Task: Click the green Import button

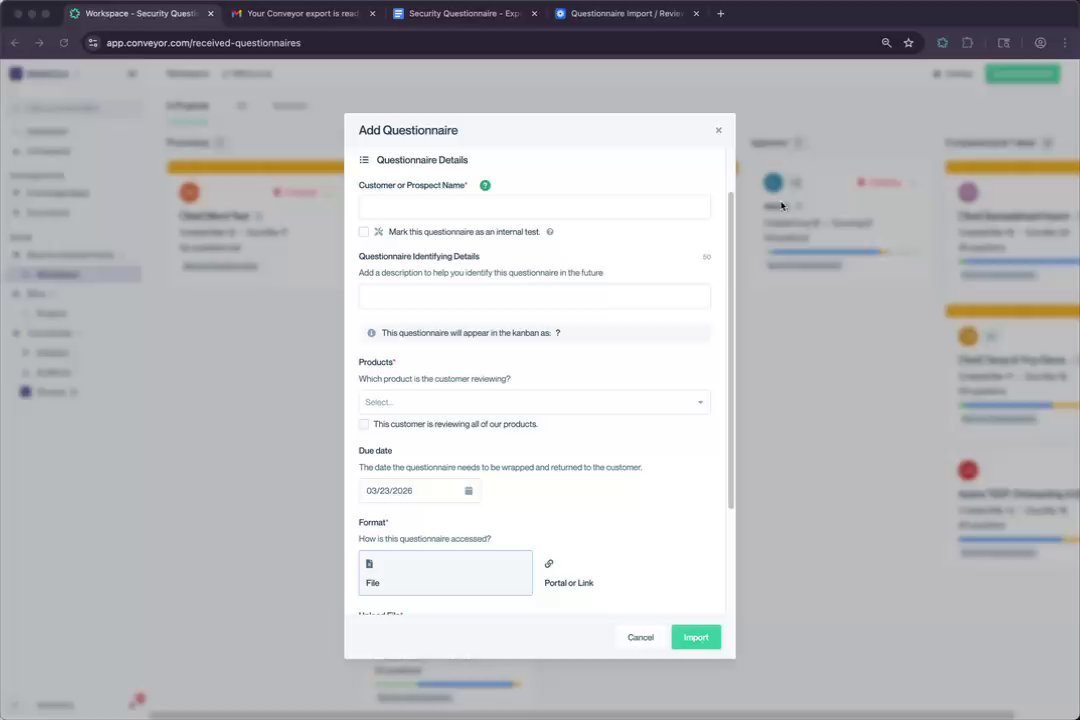Action: 696,637
